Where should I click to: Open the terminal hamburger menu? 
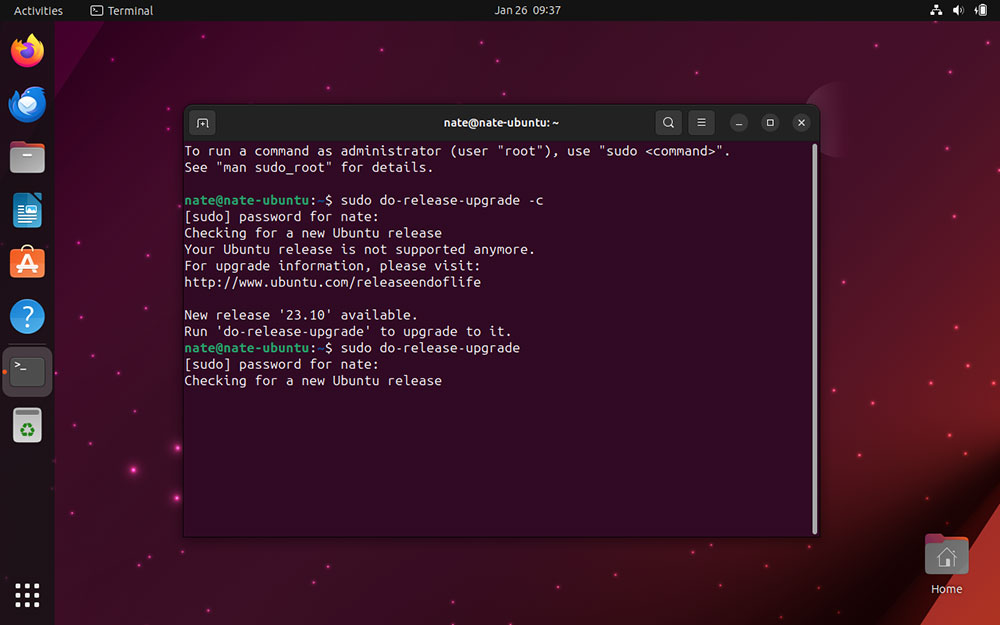[701, 122]
